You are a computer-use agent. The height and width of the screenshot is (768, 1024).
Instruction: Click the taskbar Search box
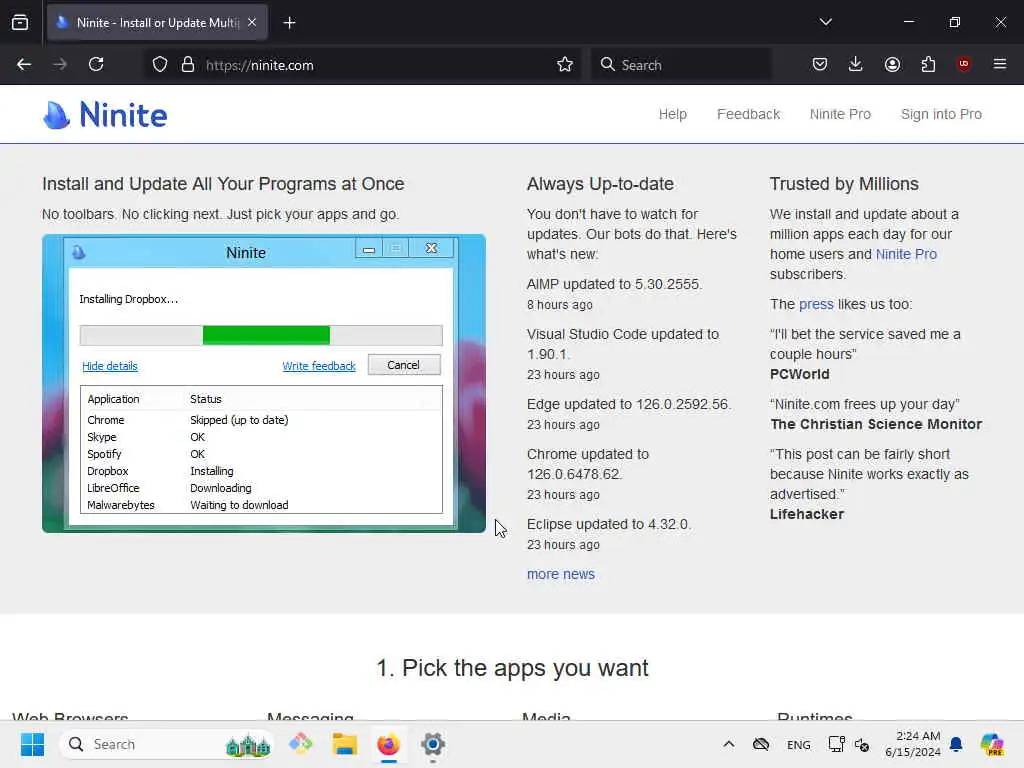tap(166, 744)
